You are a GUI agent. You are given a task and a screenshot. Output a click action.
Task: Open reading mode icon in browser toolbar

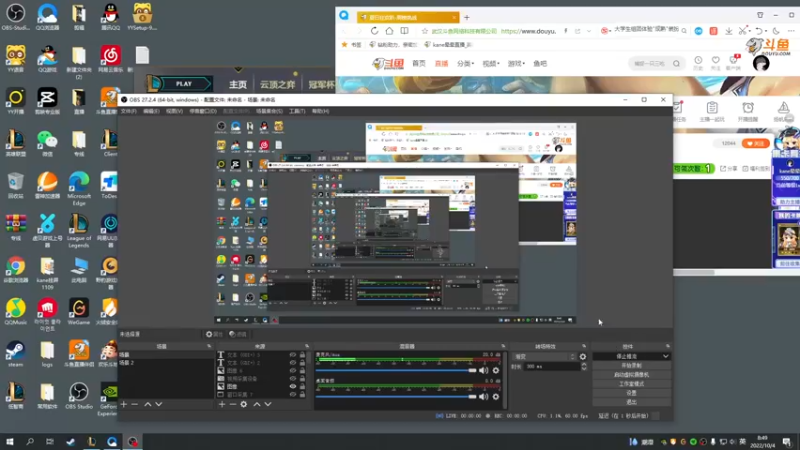pyautogui.click(x=404, y=31)
